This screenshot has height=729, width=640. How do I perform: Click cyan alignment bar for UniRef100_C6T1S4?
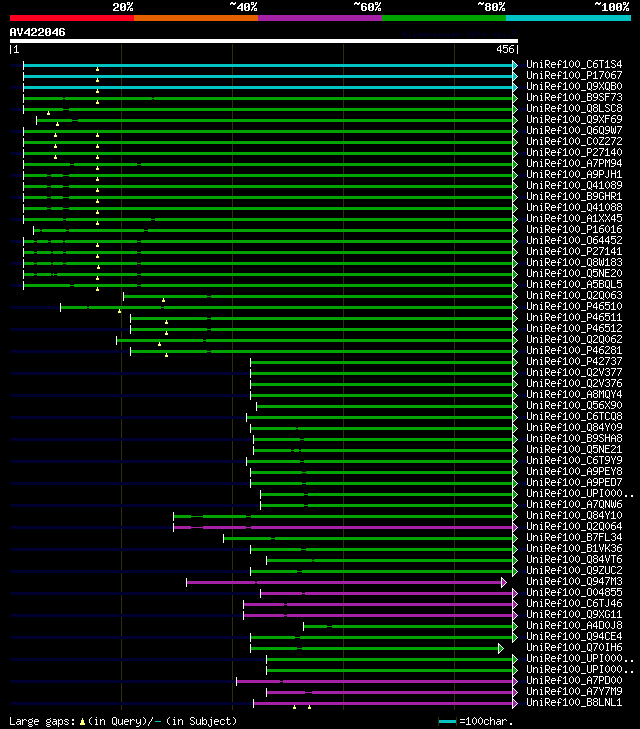coord(268,66)
